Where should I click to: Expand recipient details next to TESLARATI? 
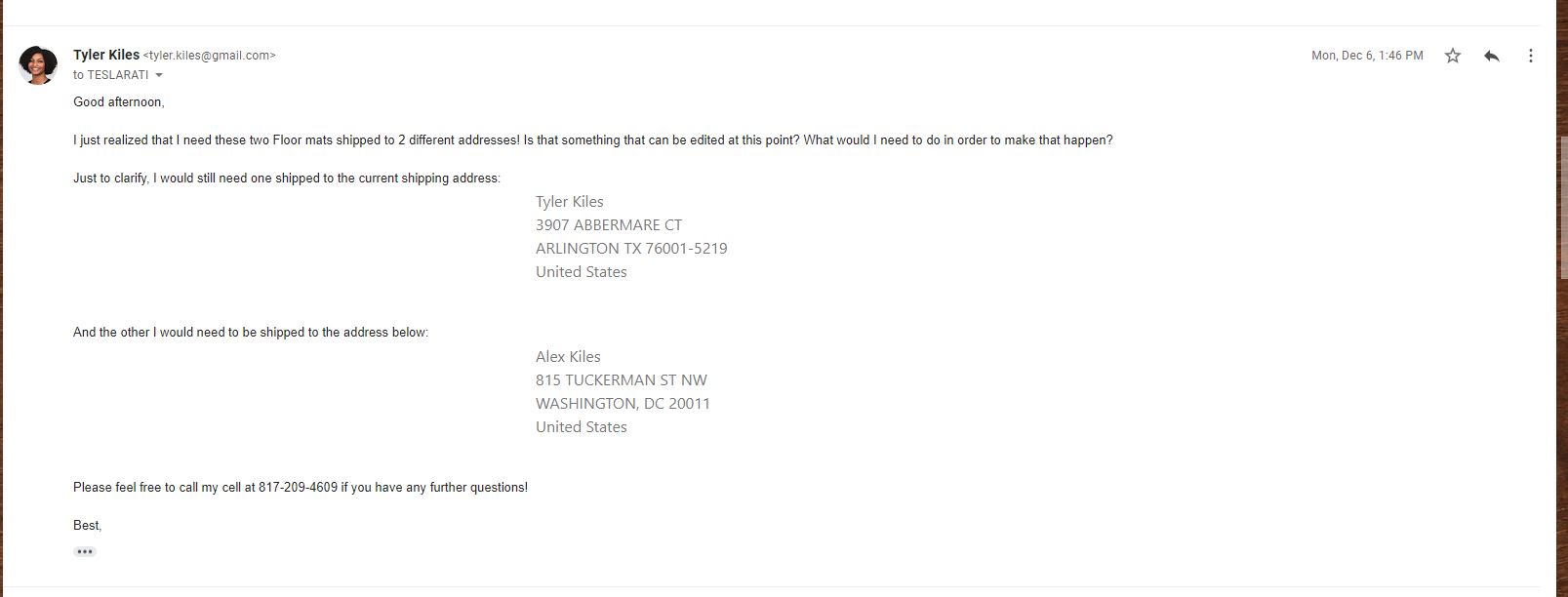coord(159,75)
